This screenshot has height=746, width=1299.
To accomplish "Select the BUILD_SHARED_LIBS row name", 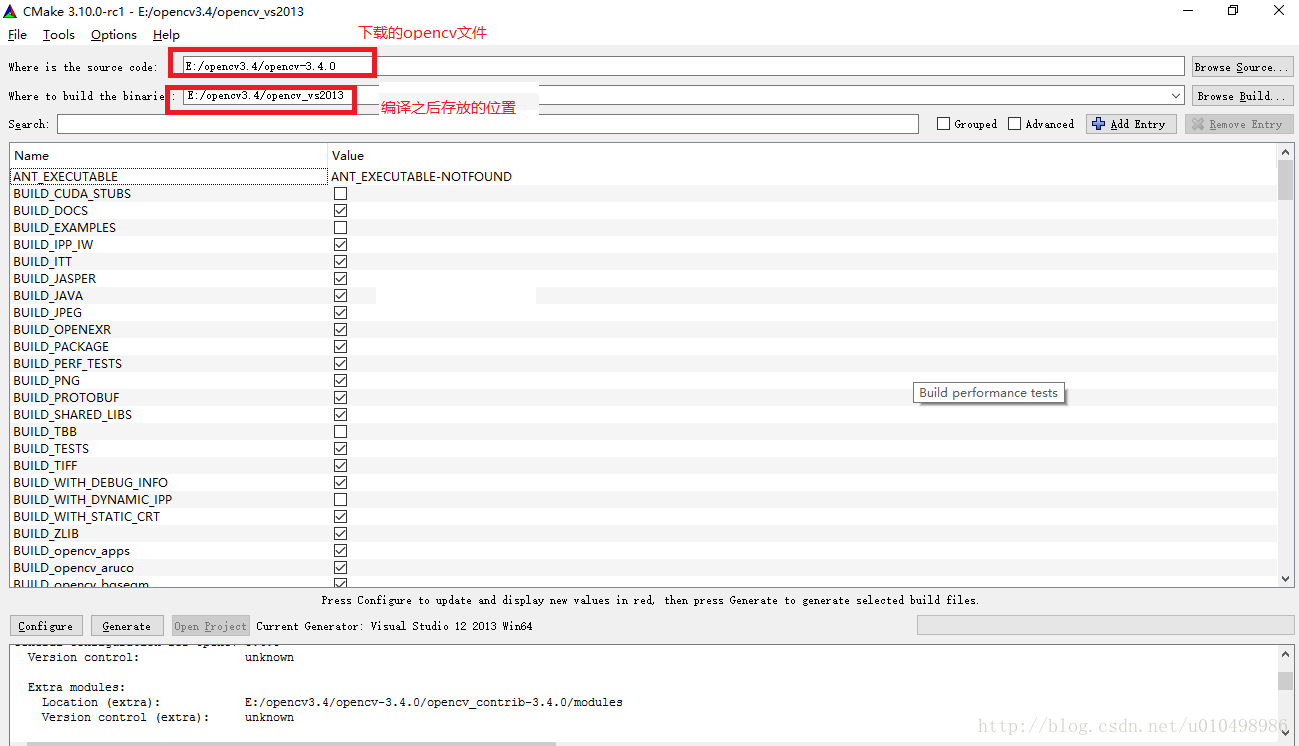I will pyautogui.click(x=72, y=414).
